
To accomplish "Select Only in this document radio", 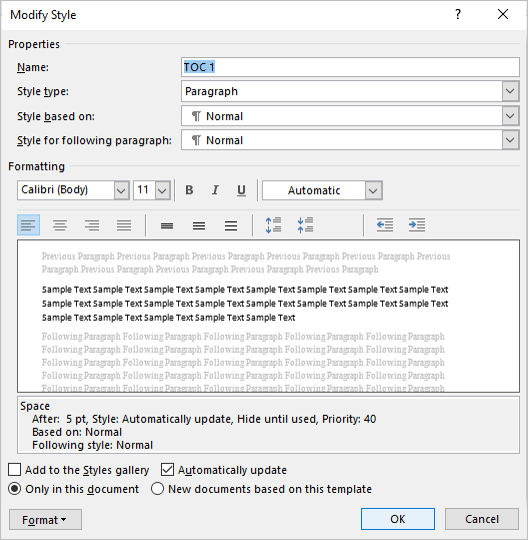I will pos(14,489).
